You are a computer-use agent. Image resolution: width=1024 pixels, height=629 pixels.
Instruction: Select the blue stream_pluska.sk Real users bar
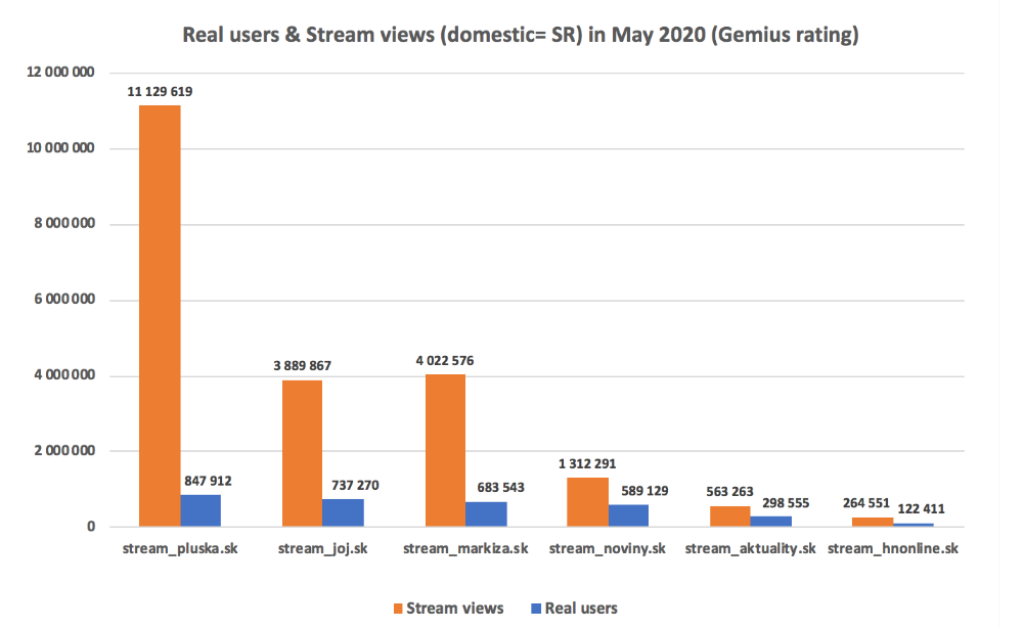pos(200,511)
